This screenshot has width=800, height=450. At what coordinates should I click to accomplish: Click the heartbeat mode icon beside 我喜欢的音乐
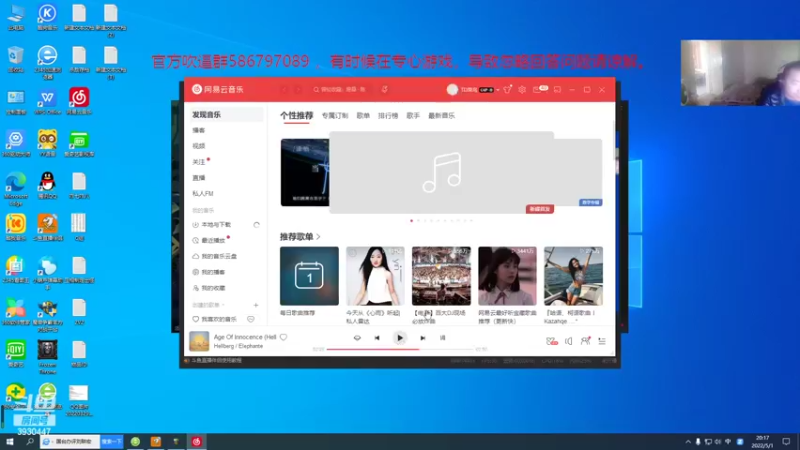[x=251, y=319]
